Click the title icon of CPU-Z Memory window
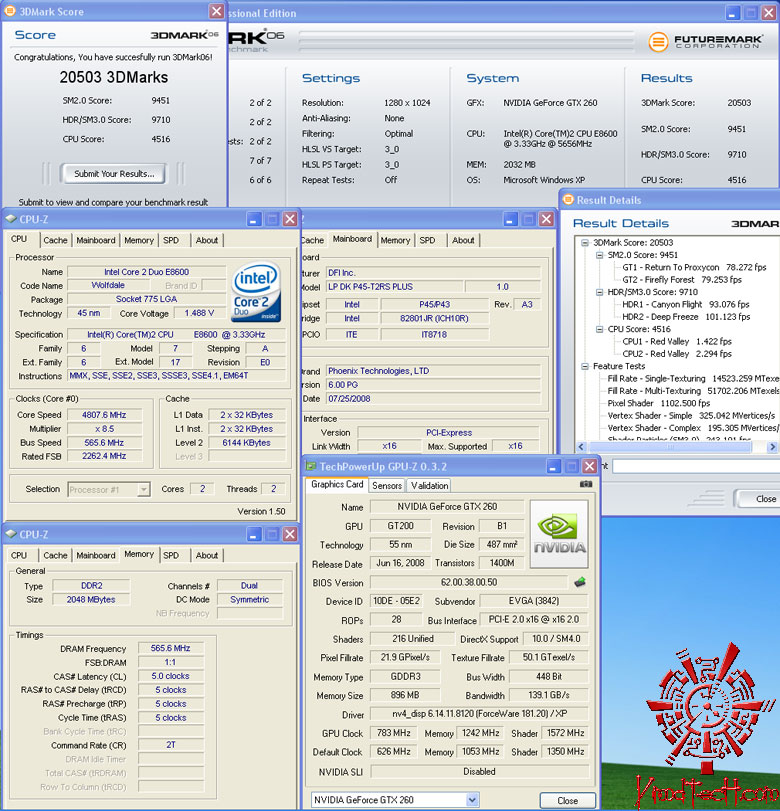This screenshot has height=811, width=780. coord(11,534)
